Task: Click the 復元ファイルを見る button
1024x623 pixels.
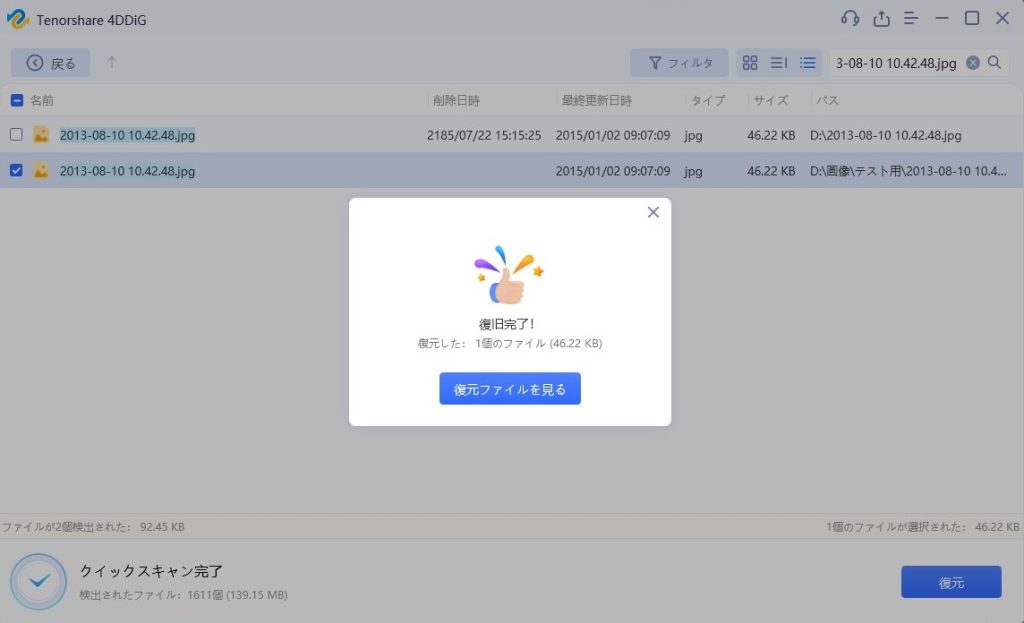Action: (x=510, y=389)
